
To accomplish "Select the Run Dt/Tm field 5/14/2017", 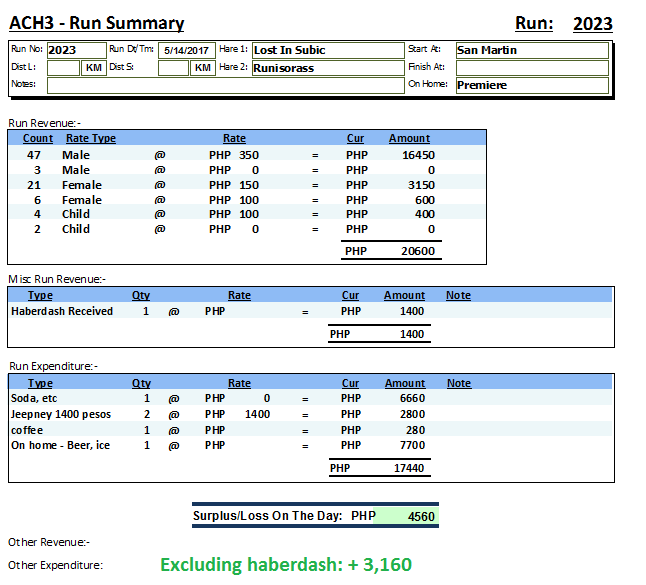I will (187, 50).
